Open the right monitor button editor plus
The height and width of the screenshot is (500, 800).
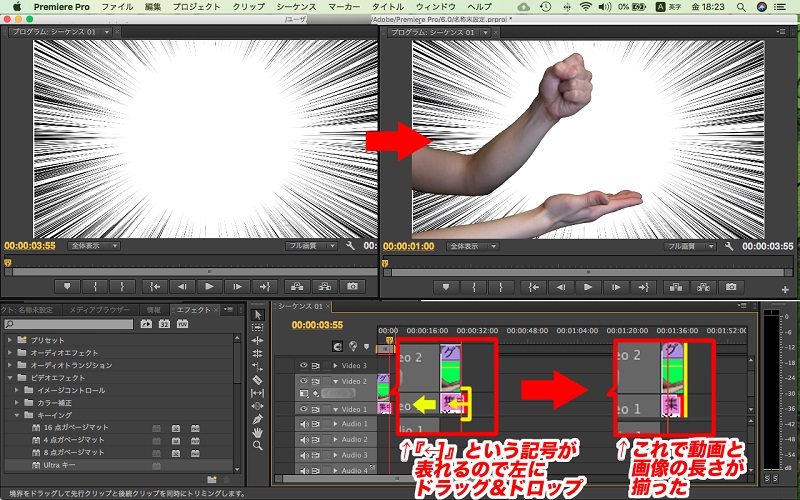pos(785,289)
